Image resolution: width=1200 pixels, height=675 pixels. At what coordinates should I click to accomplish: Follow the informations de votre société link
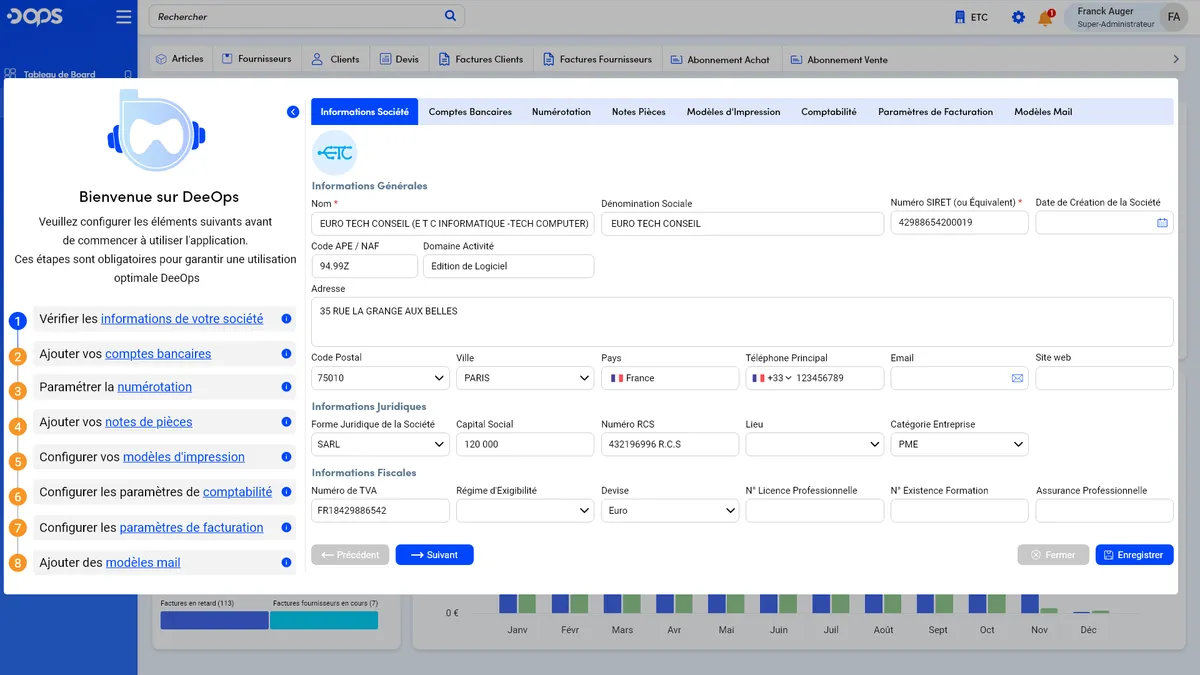point(182,319)
